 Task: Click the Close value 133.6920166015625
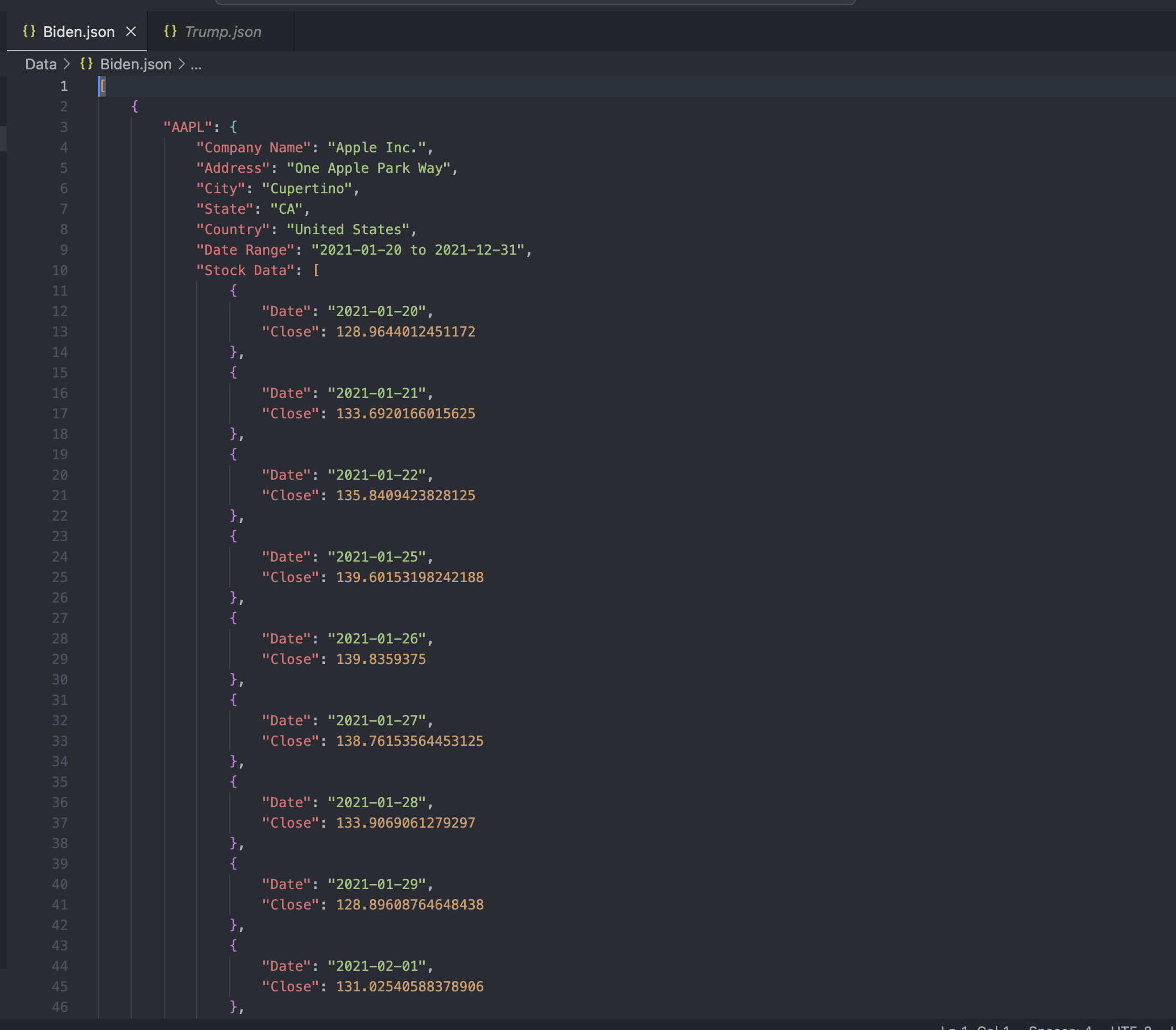point(405,413)
